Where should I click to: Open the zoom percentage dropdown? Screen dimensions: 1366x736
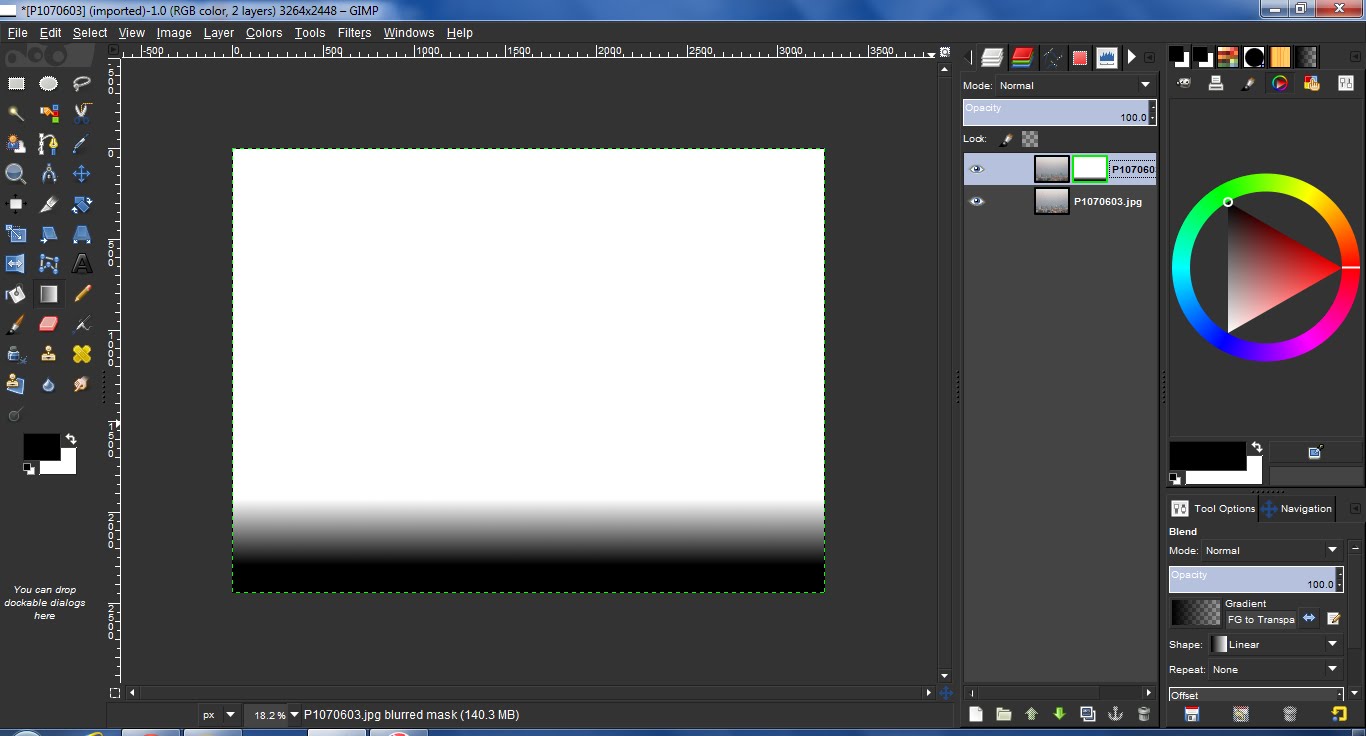pyautogui.click(x=294, y=715)
